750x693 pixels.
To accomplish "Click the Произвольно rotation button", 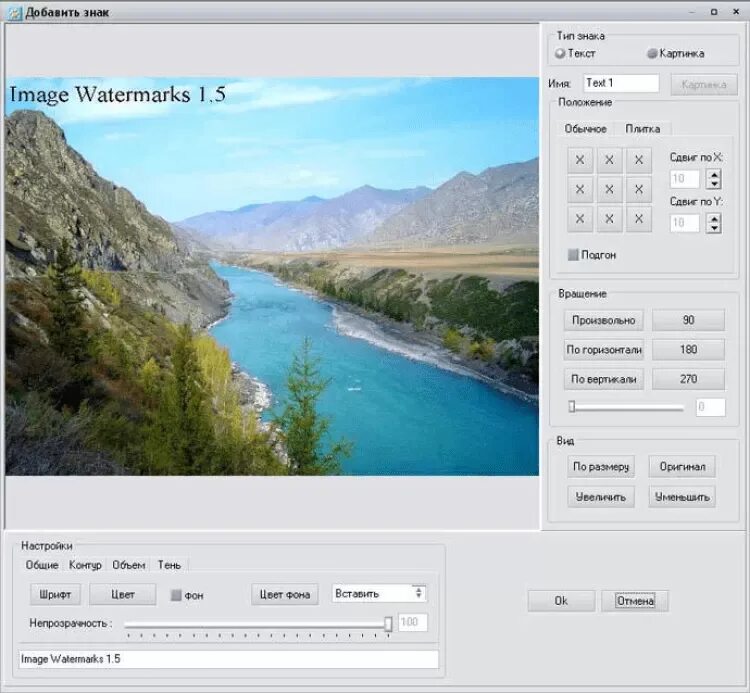I will pyautogui.click(x=604, y=320).
